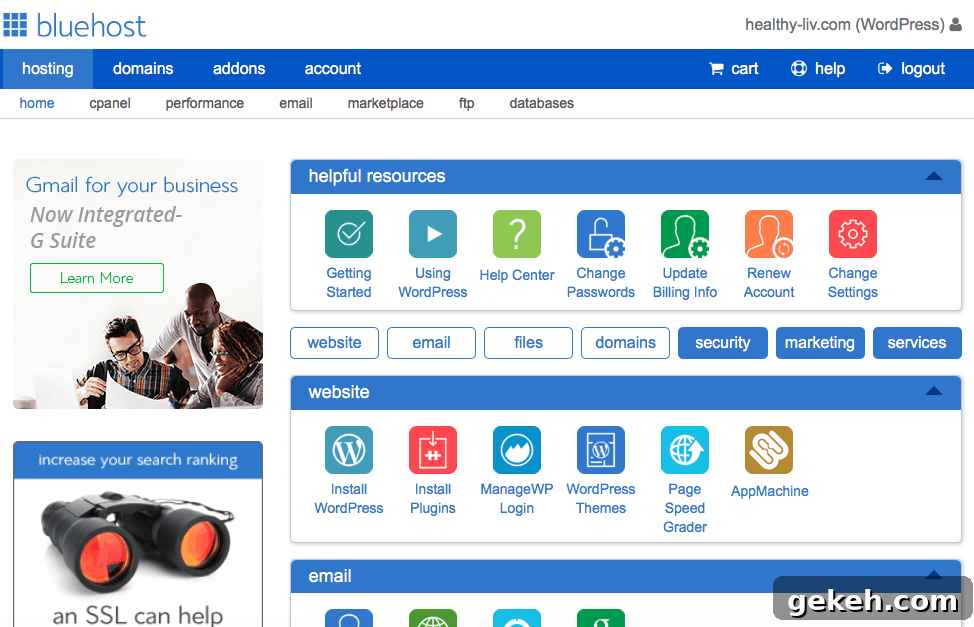The width and height of the screenshot is (974, 627).
Task: Click the Renew Account icon
Action: tap(769, 234)
